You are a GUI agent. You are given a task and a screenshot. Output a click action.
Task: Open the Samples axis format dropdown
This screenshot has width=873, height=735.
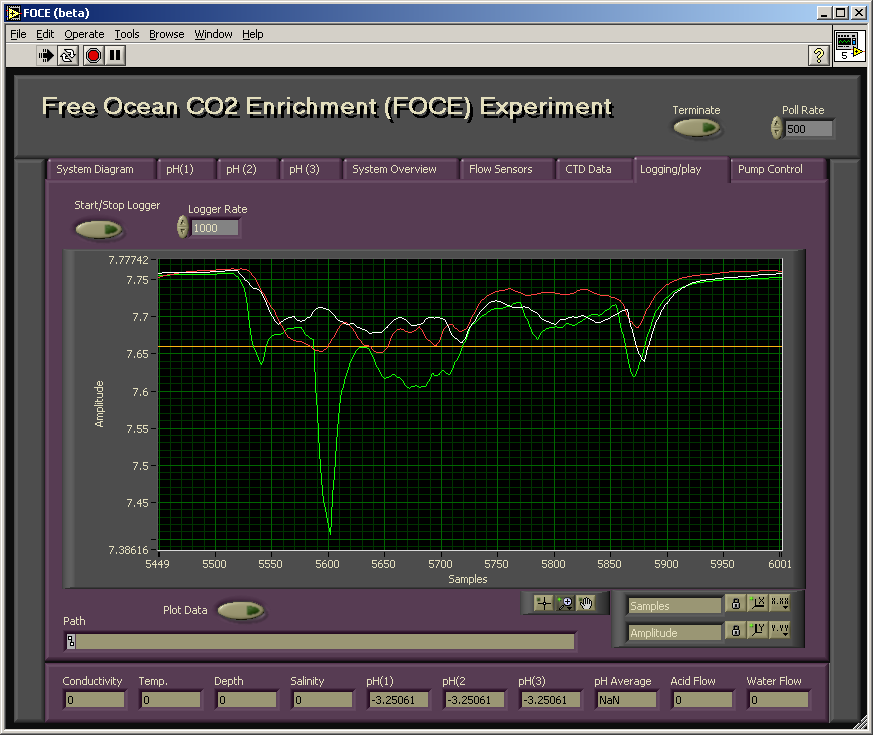(779, 603)
